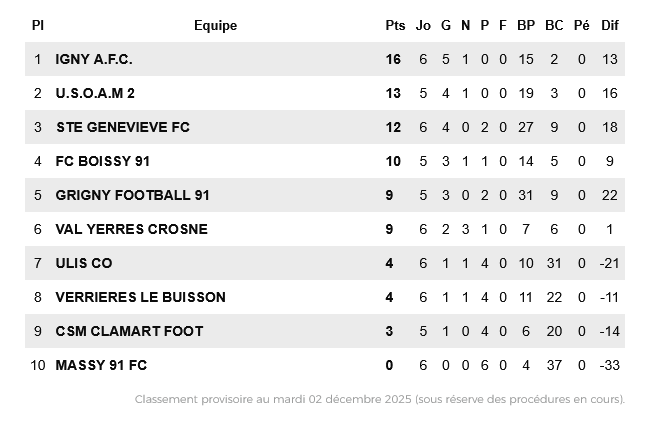Click the Pl ranking column header
The width and height of the screenshot is (648, 427).
38,25
